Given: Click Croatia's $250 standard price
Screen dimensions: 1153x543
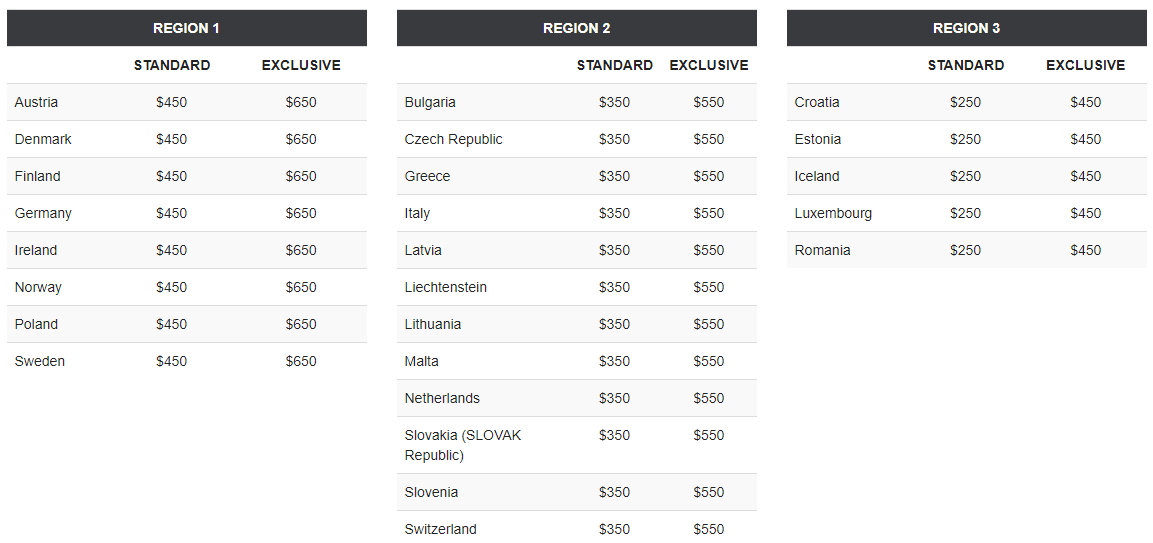Looking at the screenshot, I should (x=965, y=102).
